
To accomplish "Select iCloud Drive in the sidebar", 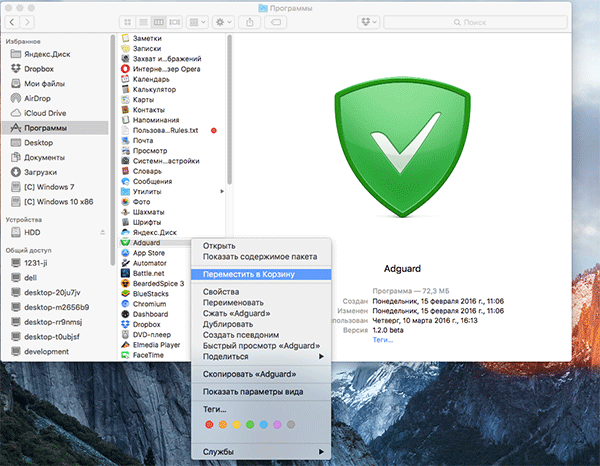I will tap(47, 113).
